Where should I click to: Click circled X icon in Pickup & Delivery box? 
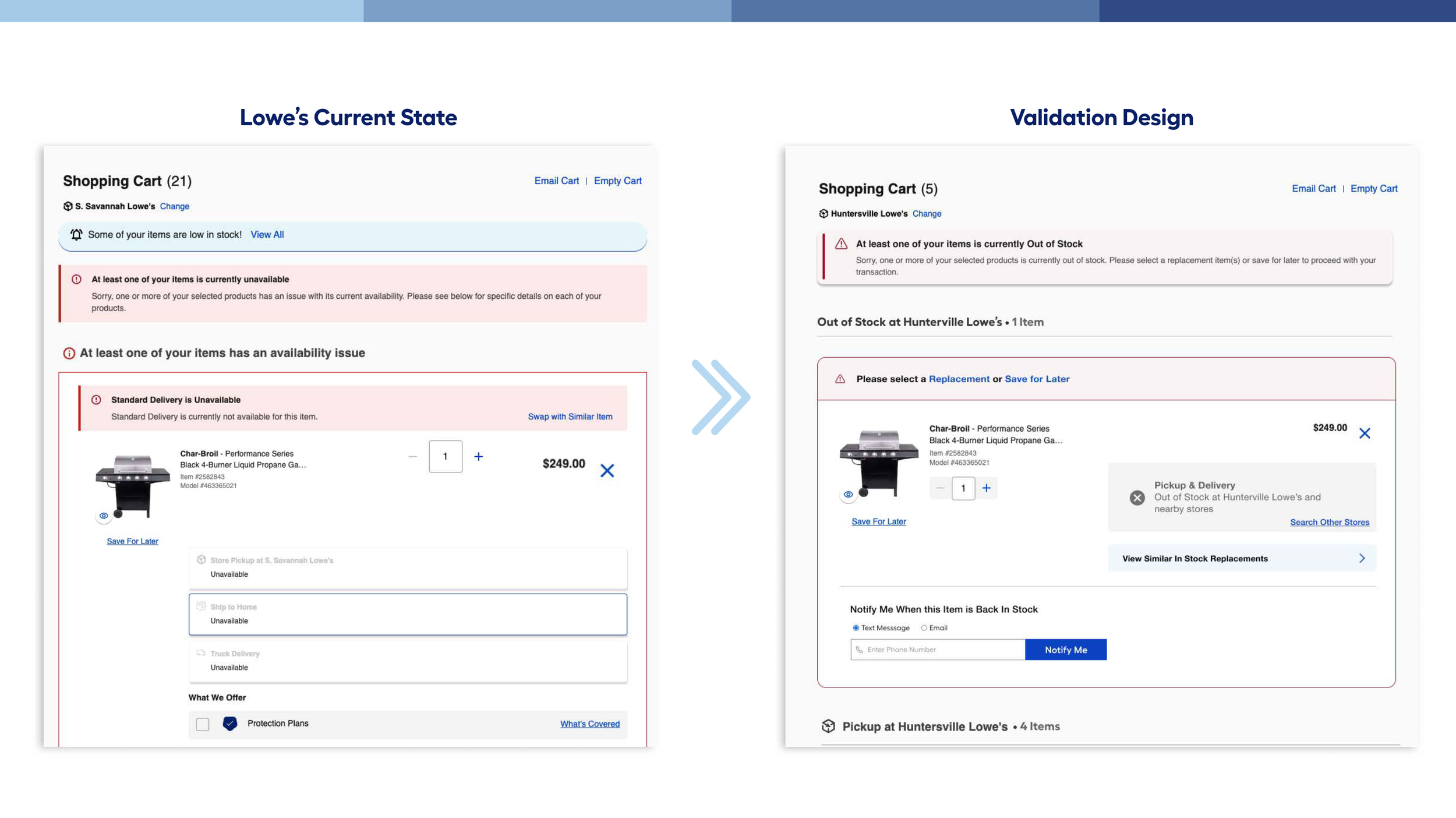click(1137, 498)
